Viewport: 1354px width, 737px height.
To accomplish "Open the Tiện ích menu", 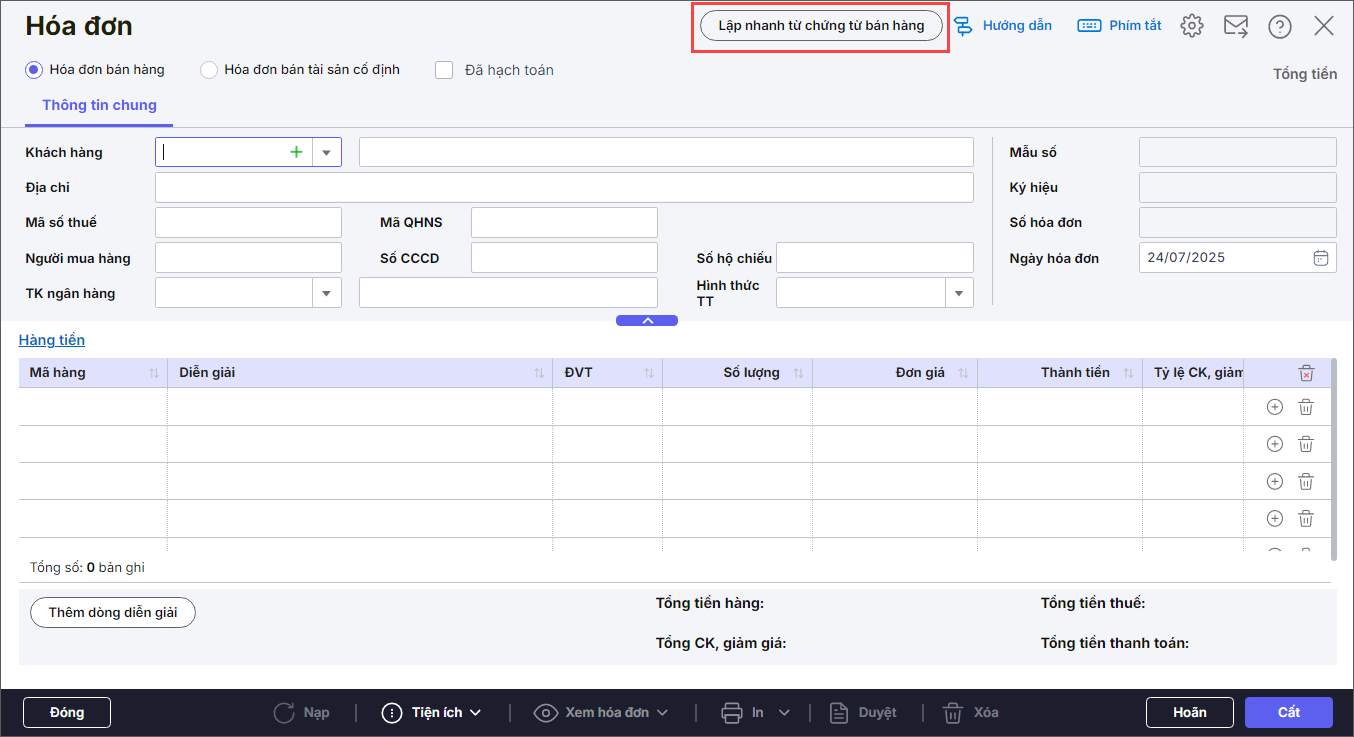I will pos(432,712).
